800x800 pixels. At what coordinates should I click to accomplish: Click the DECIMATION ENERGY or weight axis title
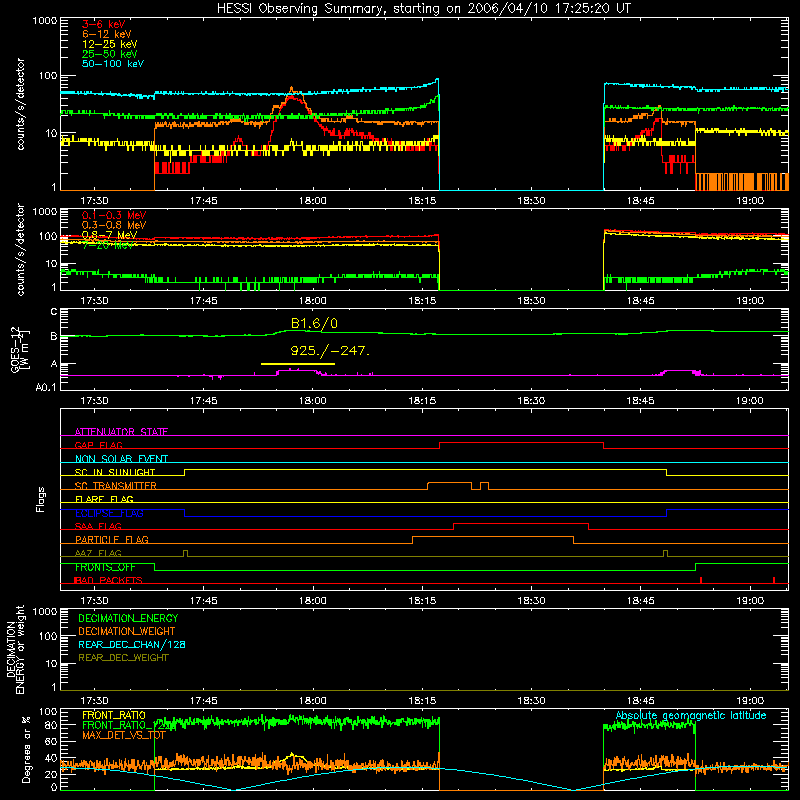click(x=15, y=649)
